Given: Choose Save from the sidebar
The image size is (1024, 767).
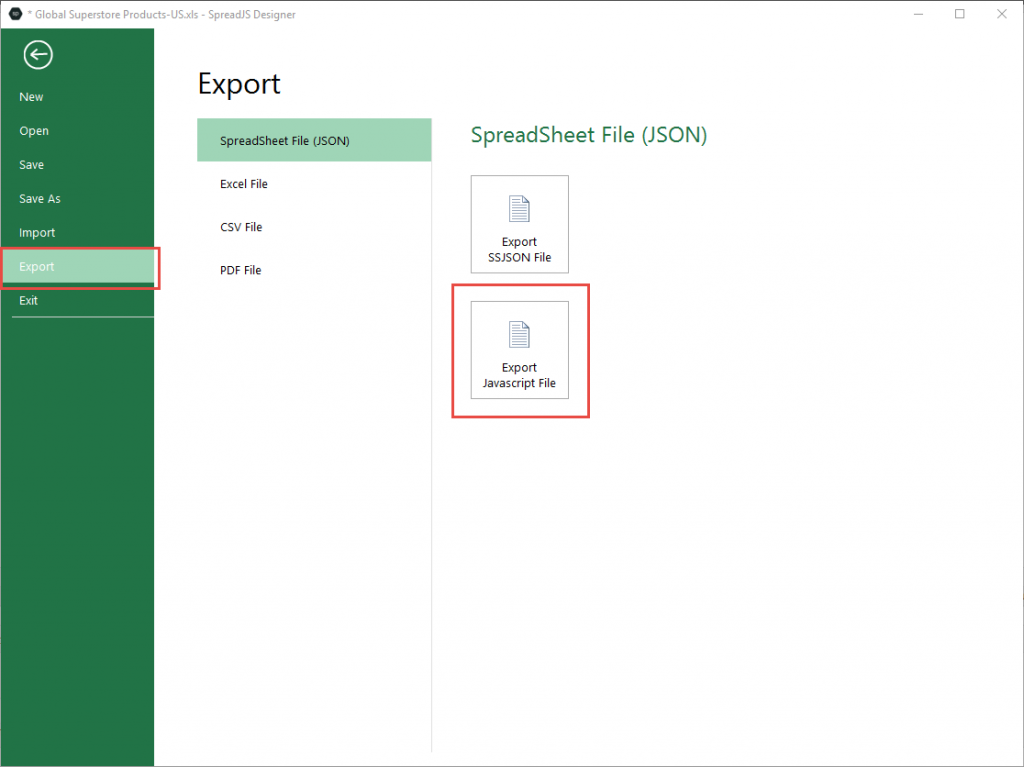Looking at the screenshot, I should pos(77,165).
